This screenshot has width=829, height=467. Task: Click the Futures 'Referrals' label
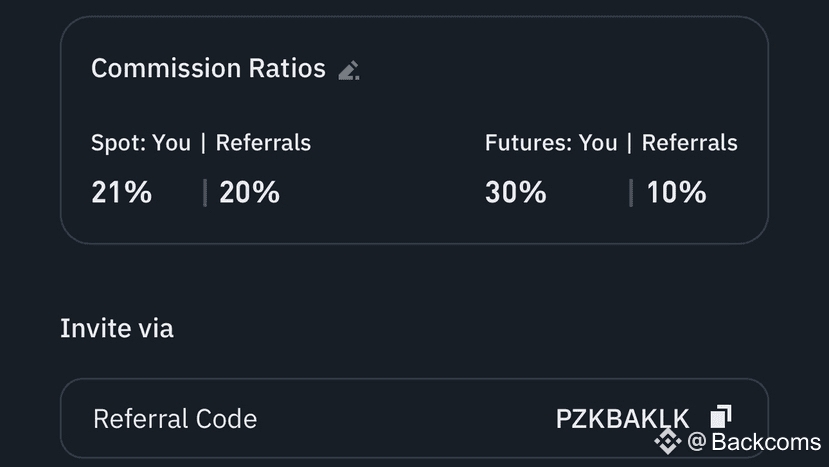point(689,143)
